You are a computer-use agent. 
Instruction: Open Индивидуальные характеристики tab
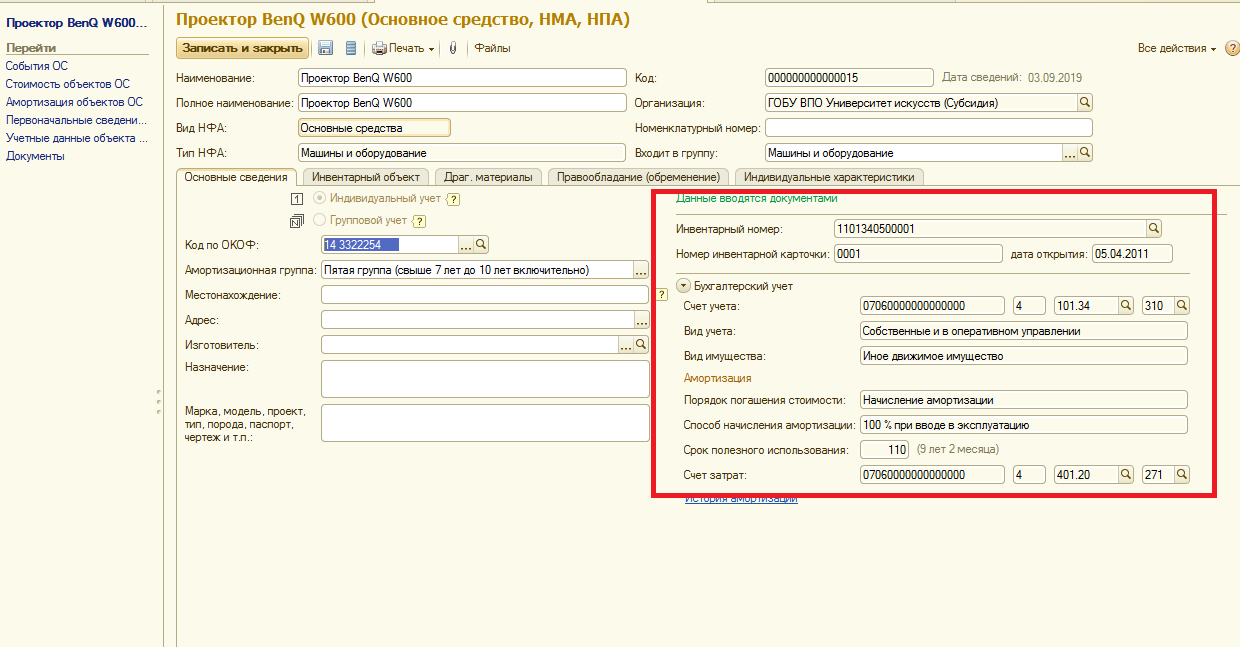pyautogui.click(x=829, y=177)
